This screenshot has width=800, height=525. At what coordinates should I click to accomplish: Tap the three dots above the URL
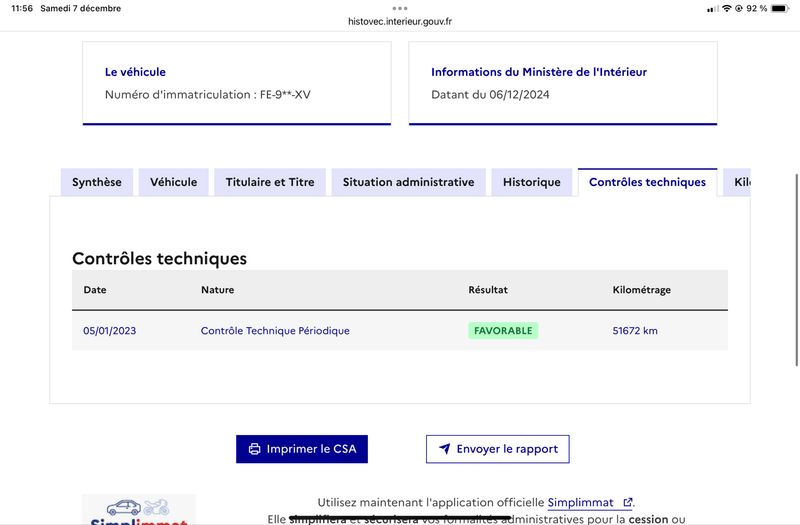pyautogui.click(x=400, y=8)
